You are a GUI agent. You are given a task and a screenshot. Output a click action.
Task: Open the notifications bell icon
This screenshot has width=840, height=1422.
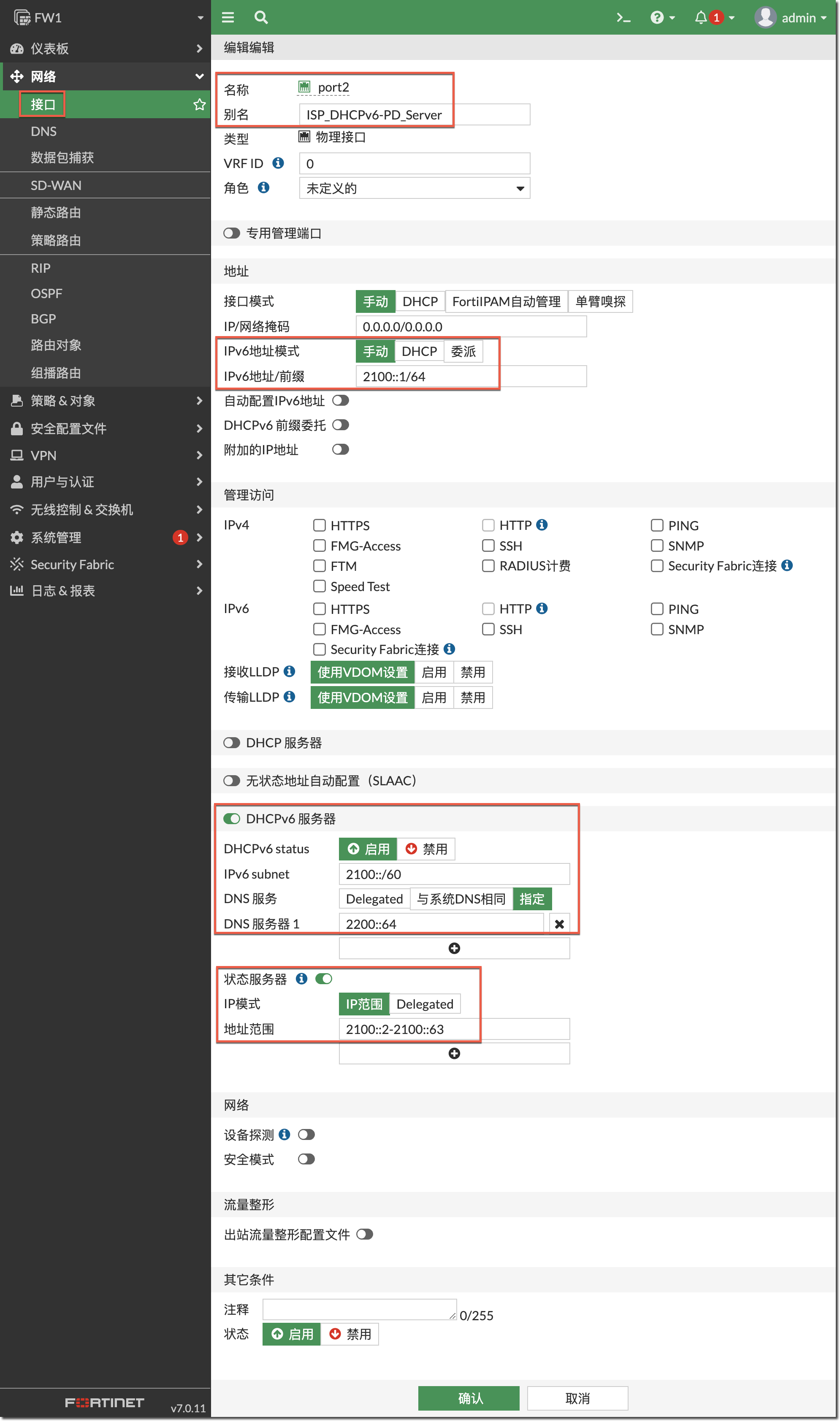(701, 18)
